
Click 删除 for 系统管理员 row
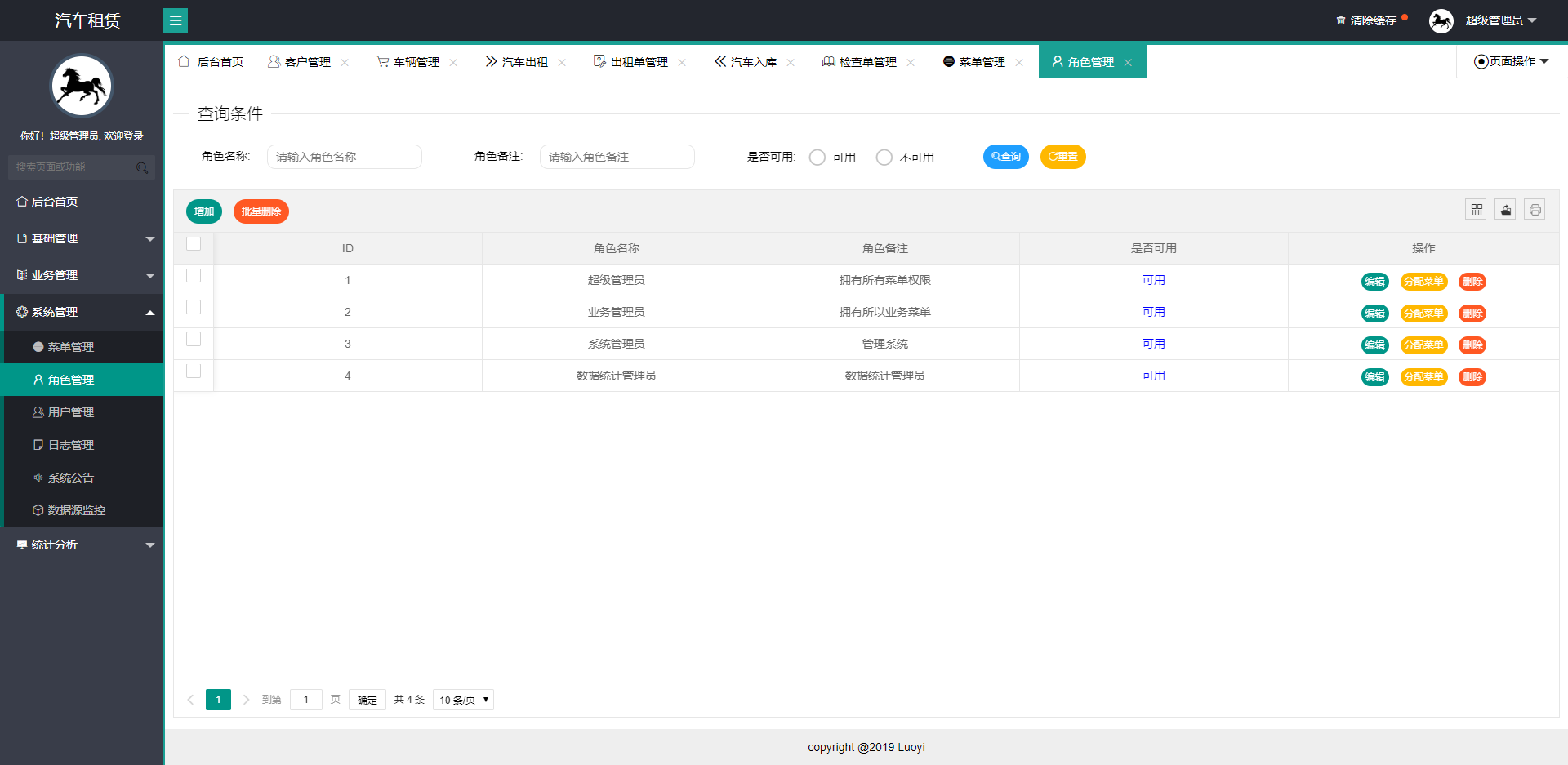(1472, 345)
